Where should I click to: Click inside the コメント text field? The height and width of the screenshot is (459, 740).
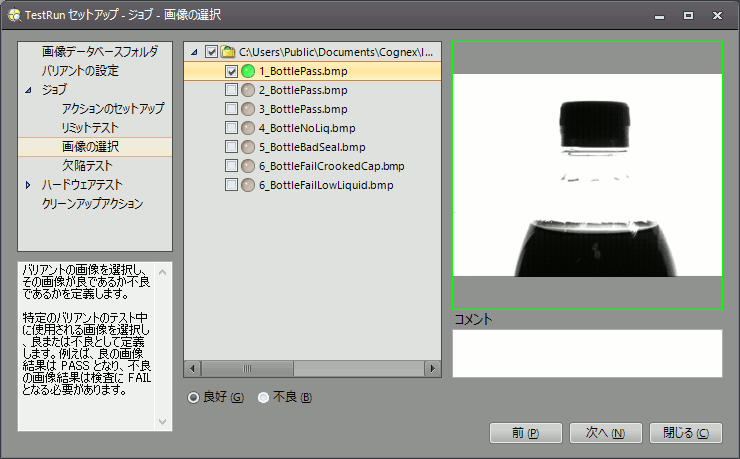pyautogui.click(x=587, y=353)
